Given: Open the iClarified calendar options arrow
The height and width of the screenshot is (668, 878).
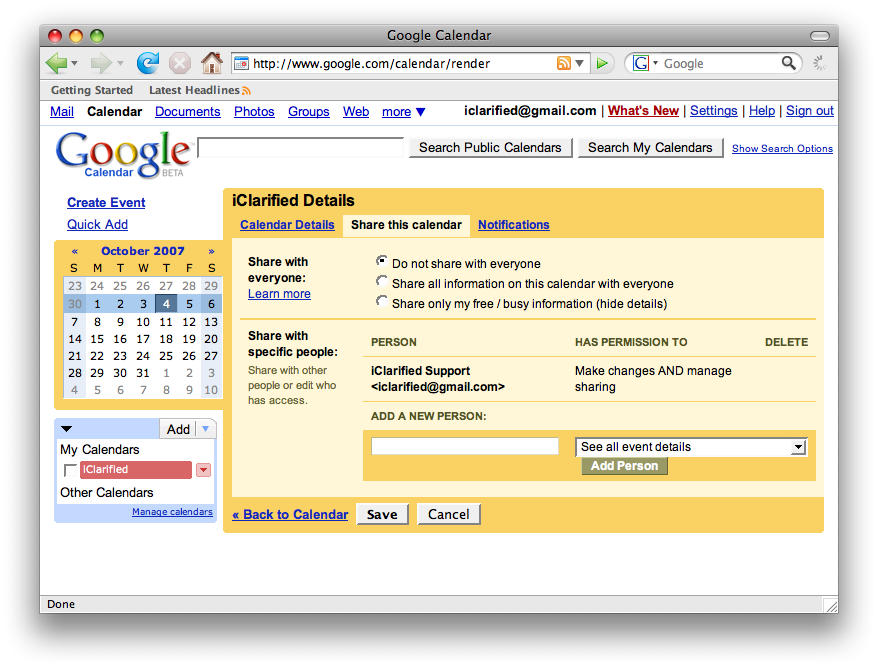Looking at the screenshot, I should (x=203, y=470).
